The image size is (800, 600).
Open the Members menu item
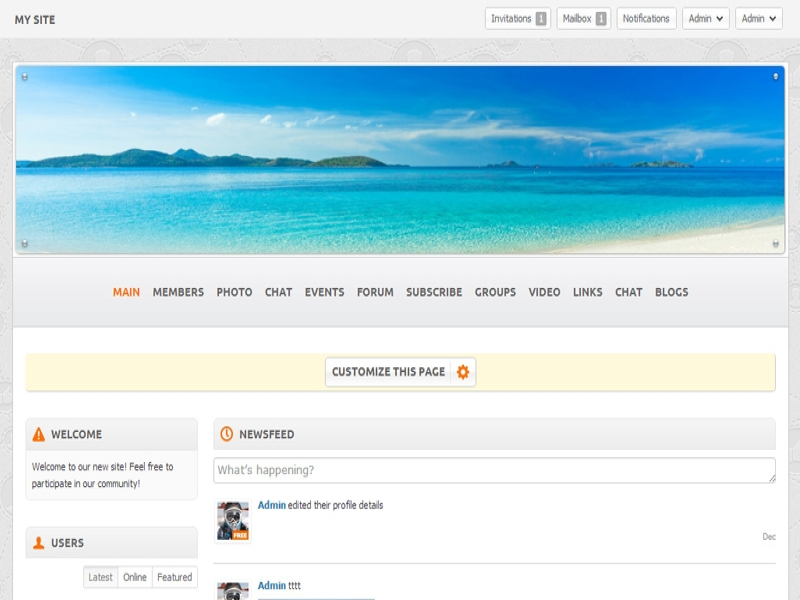178,292
